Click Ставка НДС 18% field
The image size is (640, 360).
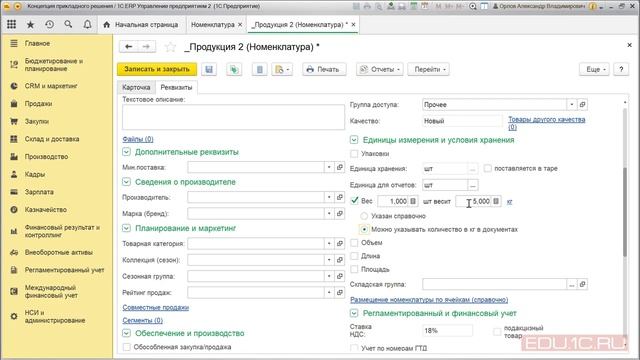coord(447,331)
